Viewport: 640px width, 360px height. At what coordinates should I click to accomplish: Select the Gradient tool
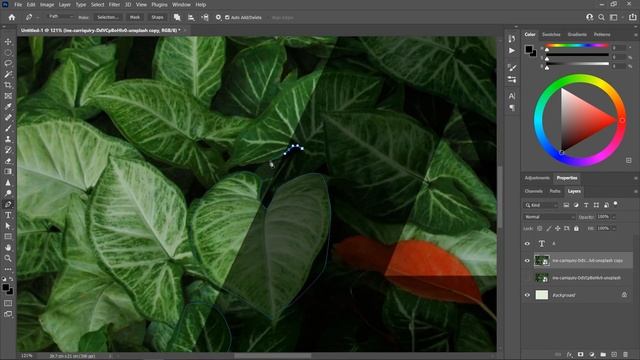click(x=8, y=171)
